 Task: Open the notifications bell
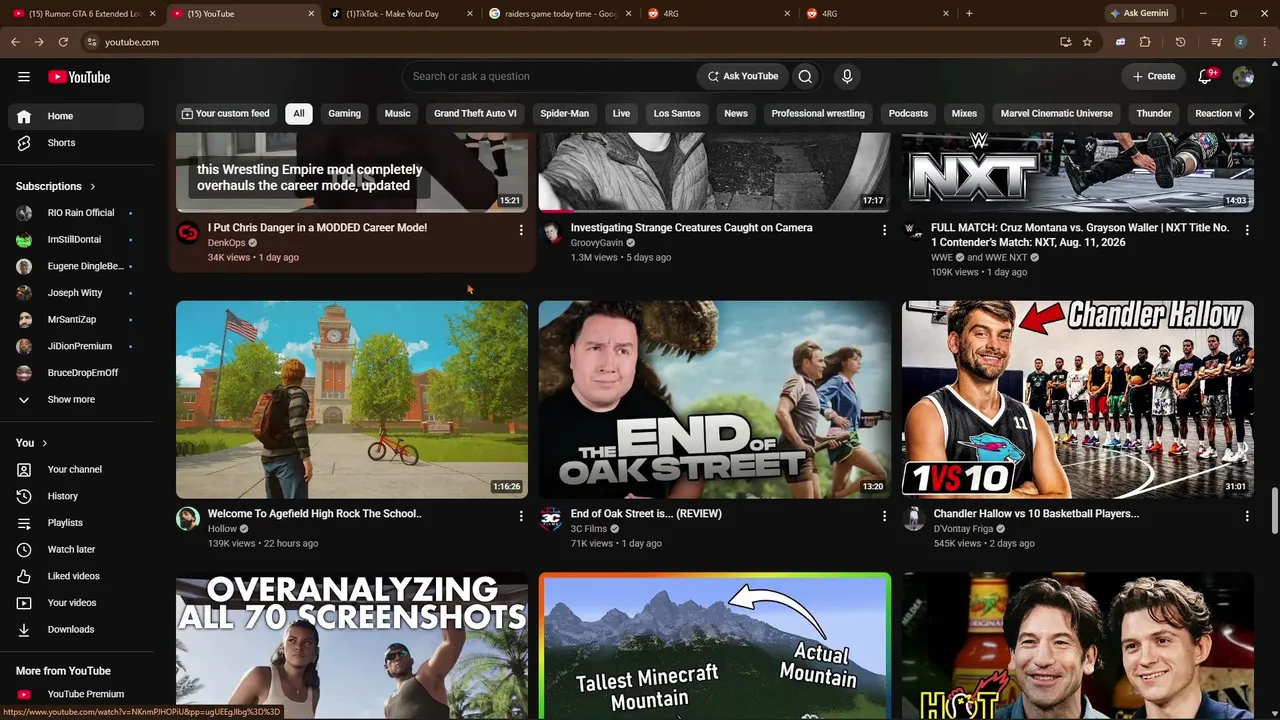pos(1206,76)
